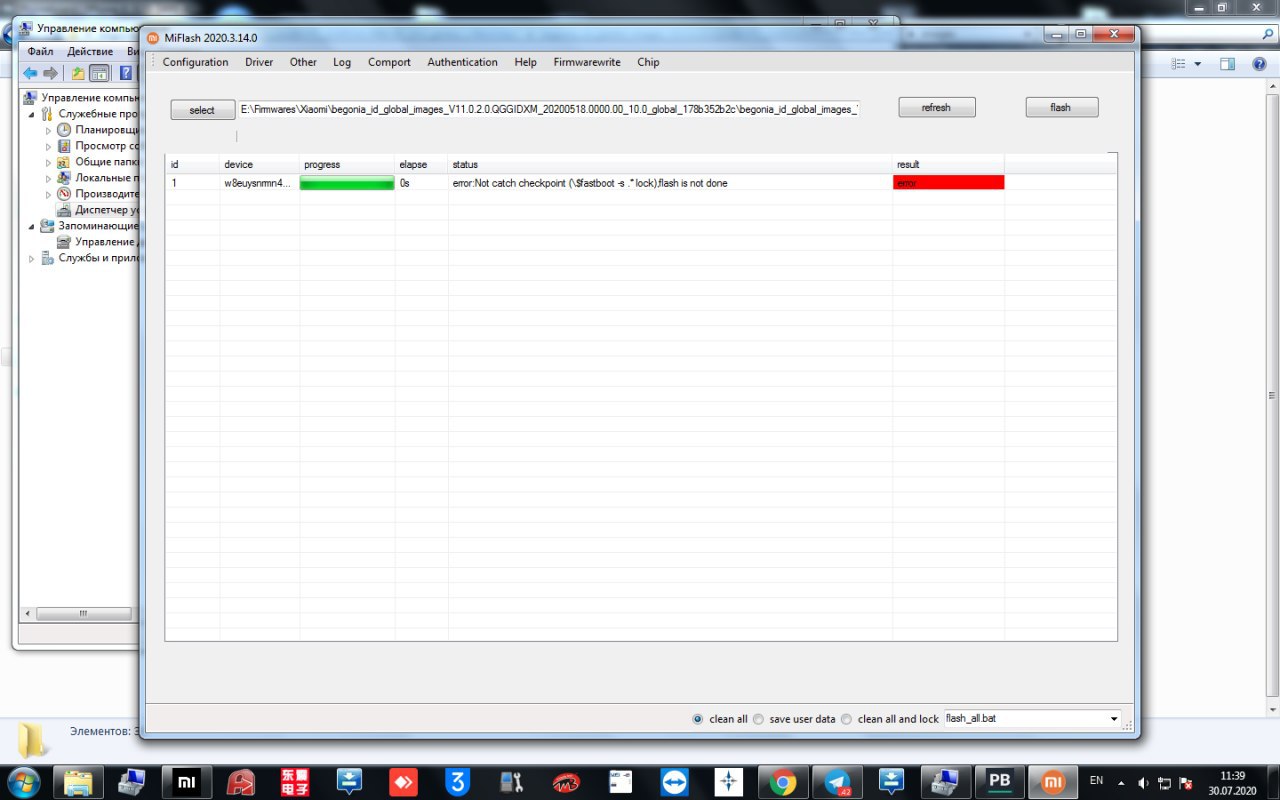Click the flash button

point(1061,107)
